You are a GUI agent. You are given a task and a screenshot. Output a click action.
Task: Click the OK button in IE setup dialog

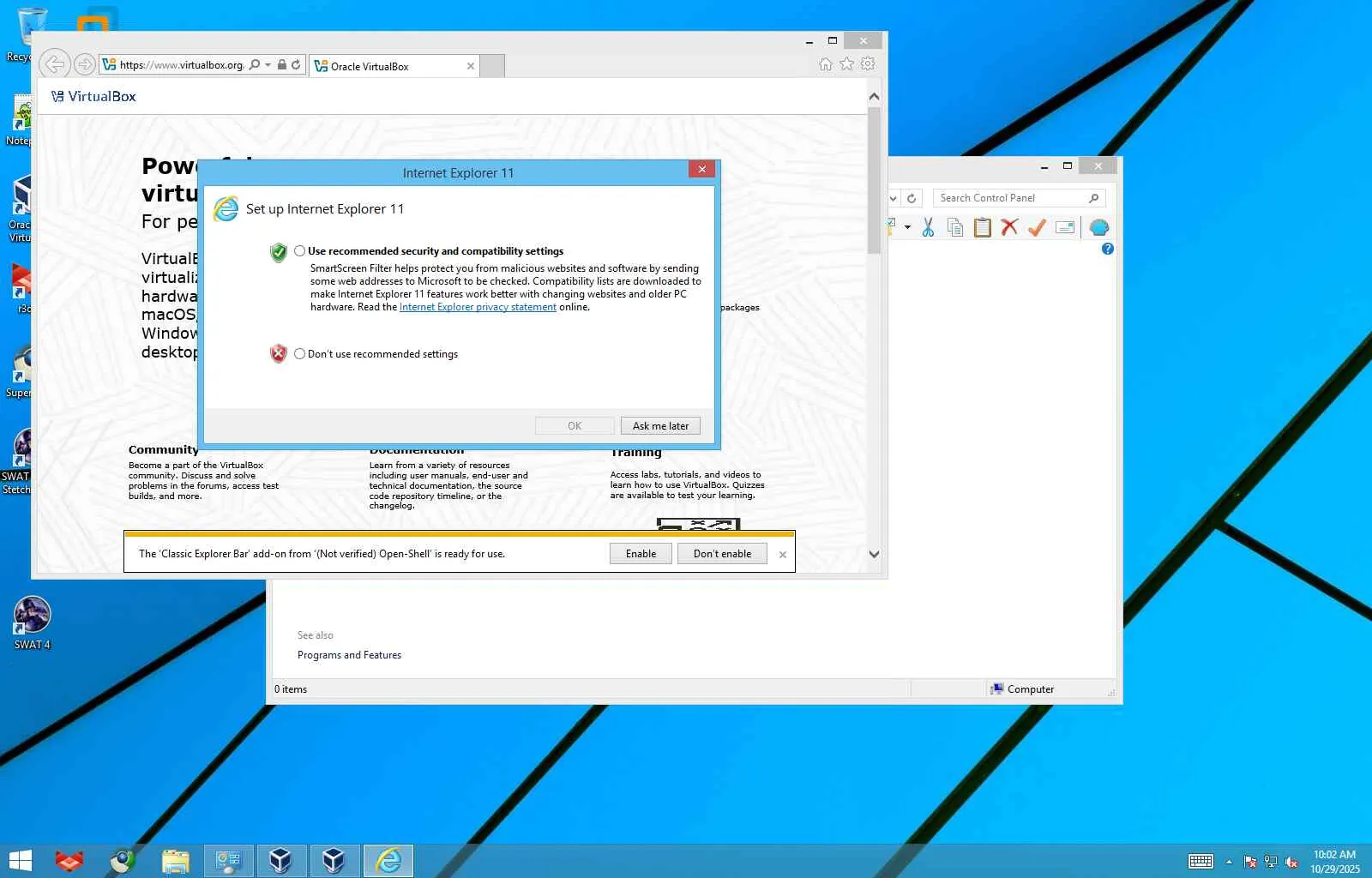575,426
